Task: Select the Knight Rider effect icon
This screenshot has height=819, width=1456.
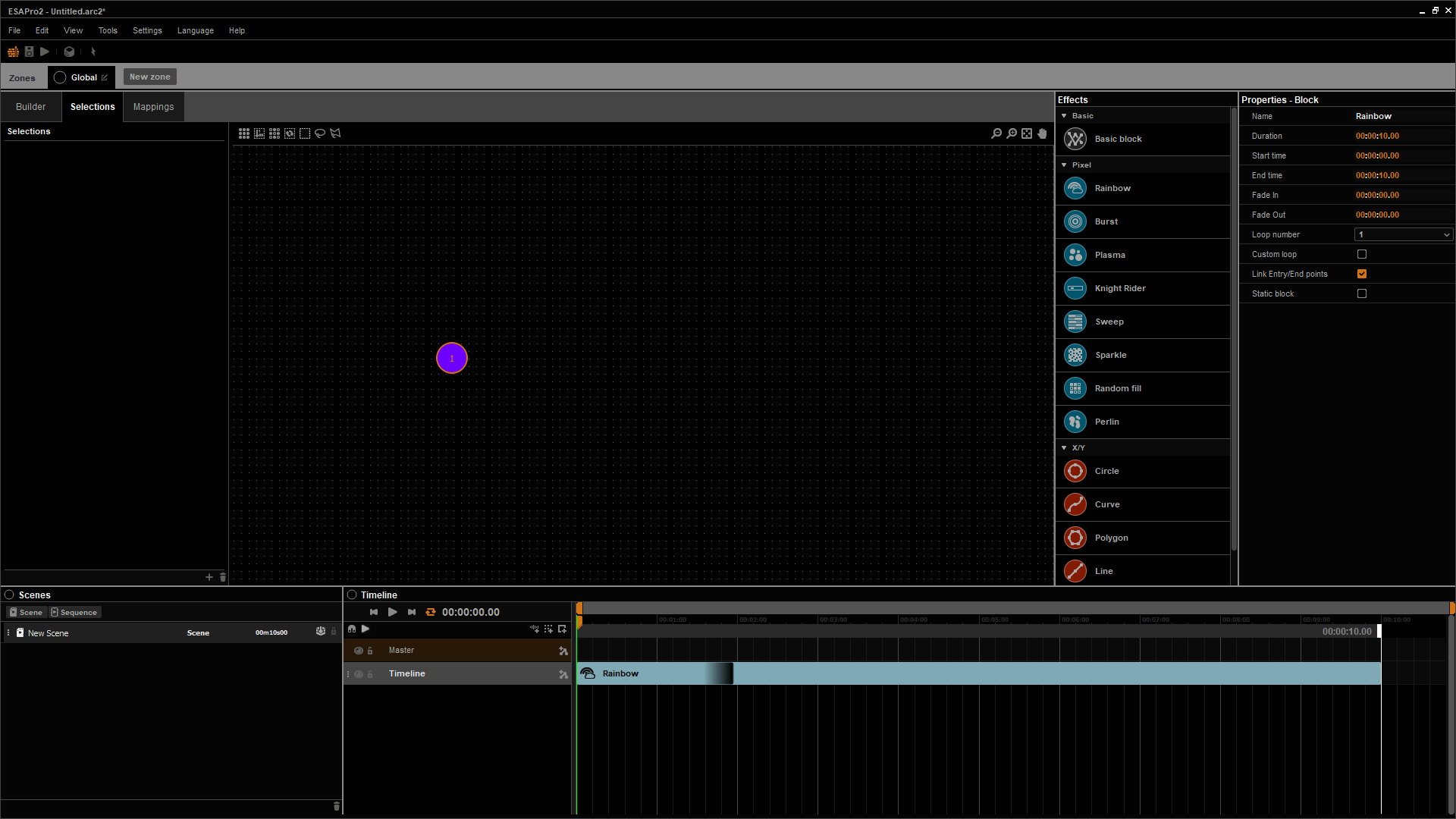Action: tap(1075, 288)
